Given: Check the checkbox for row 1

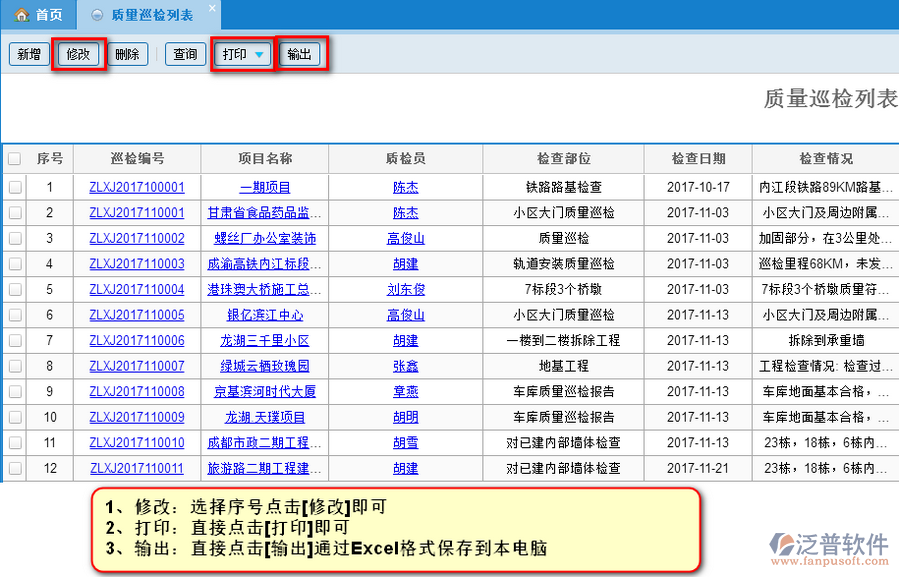Looking at the screenshot, I should coord(14,187).
